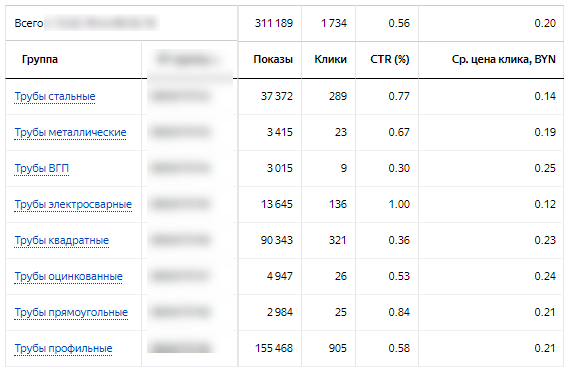Viewport: 571px width, 372px height.
Task: Open the Трубы стальные group link
Action: pos(55,96)
